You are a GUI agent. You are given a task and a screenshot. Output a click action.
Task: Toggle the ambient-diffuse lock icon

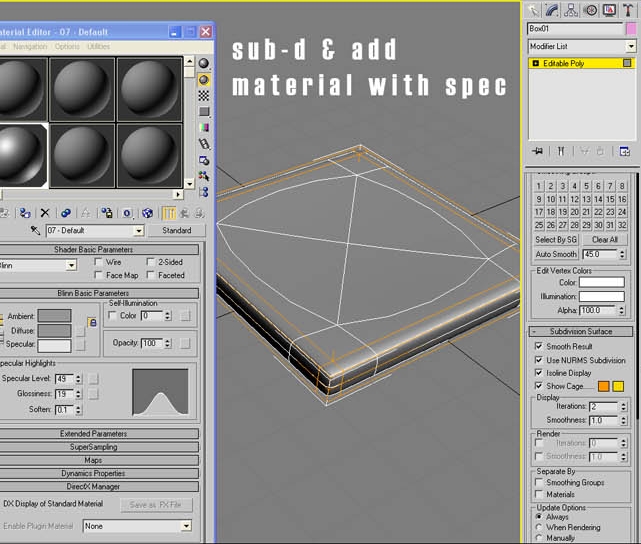coord(92,322)
